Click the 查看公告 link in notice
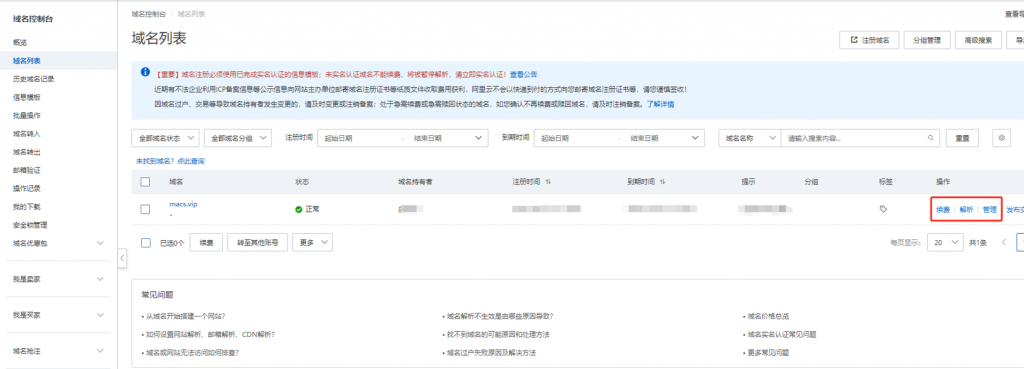This screenshot has width=1024, height=369. pos(524,74)
